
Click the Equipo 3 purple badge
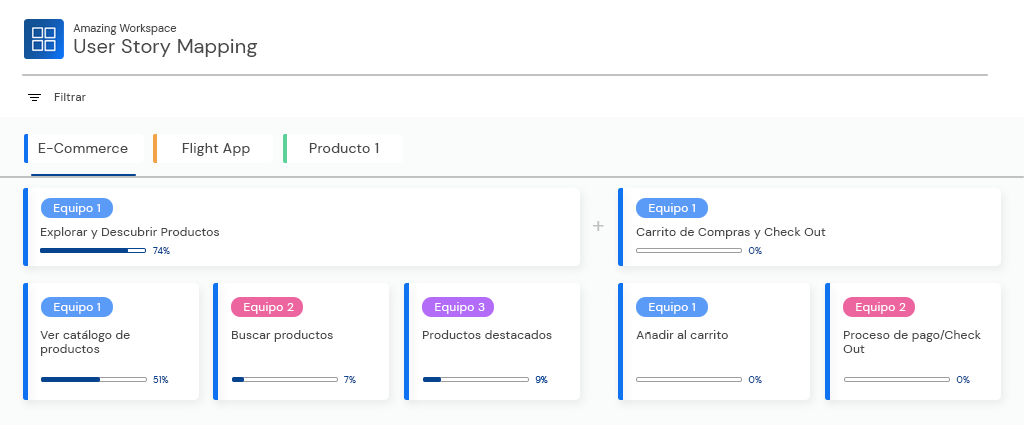tap(458, 307)
